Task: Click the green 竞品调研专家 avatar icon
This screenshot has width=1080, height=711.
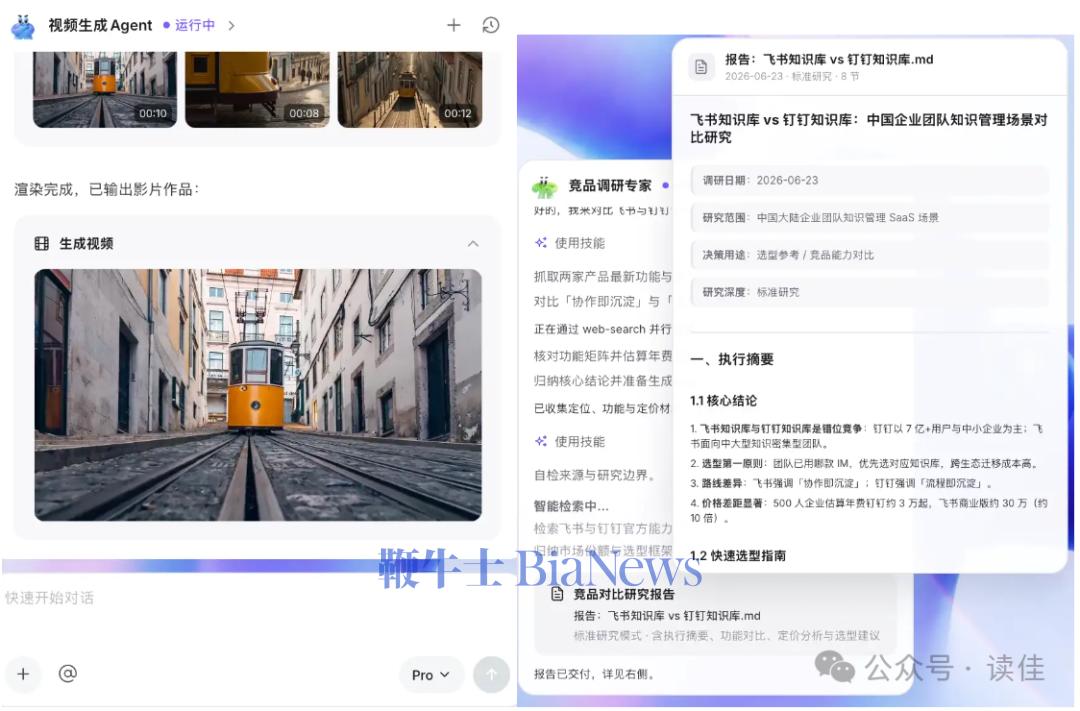Action: coord(544,187)
